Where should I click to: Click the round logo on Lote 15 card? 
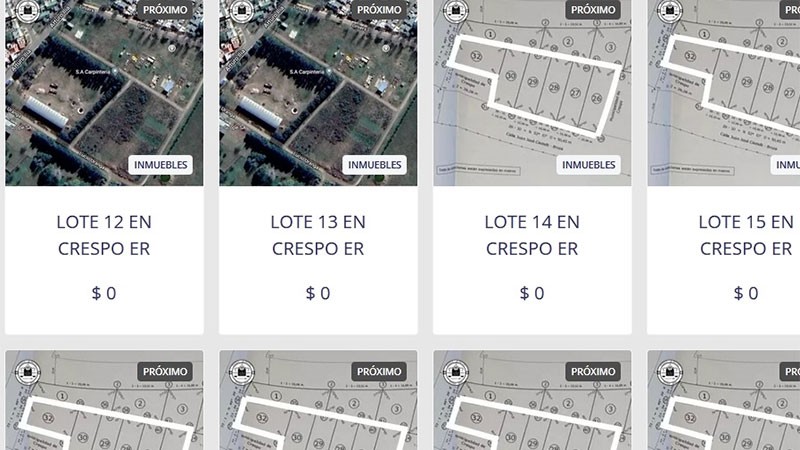tap(668, 10)
